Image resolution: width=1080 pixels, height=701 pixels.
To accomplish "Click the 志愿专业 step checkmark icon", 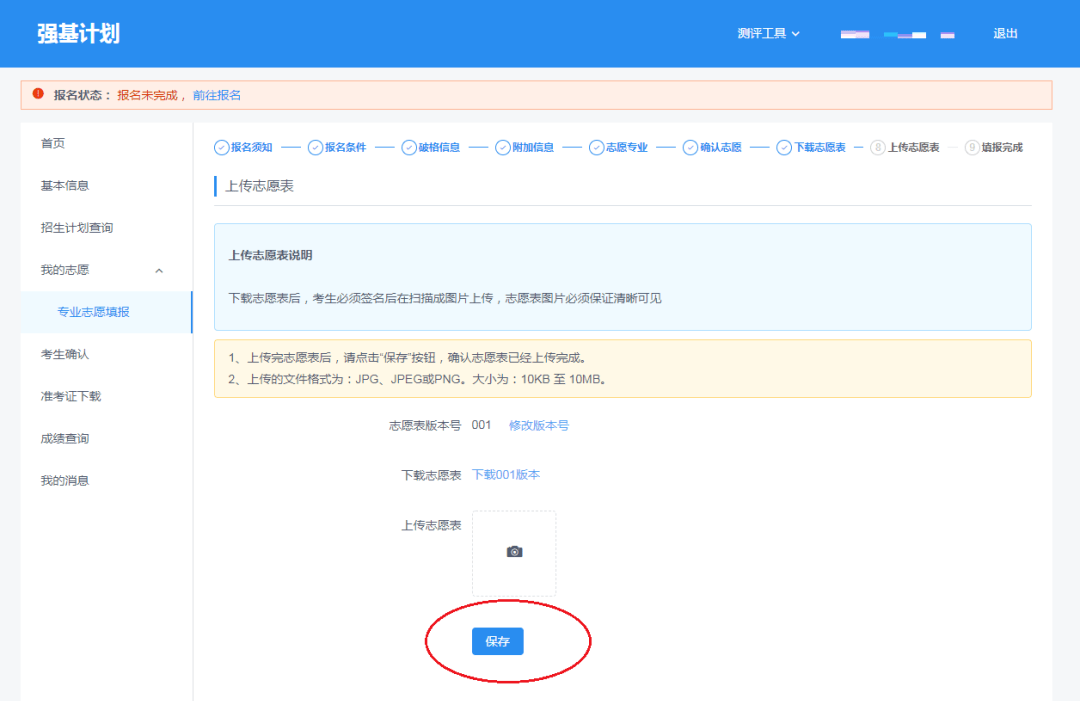I will click(x=597, y=147).
